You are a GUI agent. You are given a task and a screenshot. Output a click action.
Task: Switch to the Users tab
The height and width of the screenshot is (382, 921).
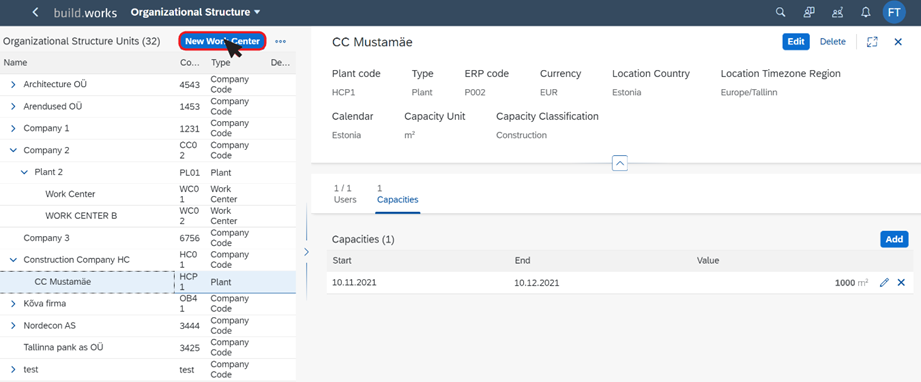pos(345,194)
